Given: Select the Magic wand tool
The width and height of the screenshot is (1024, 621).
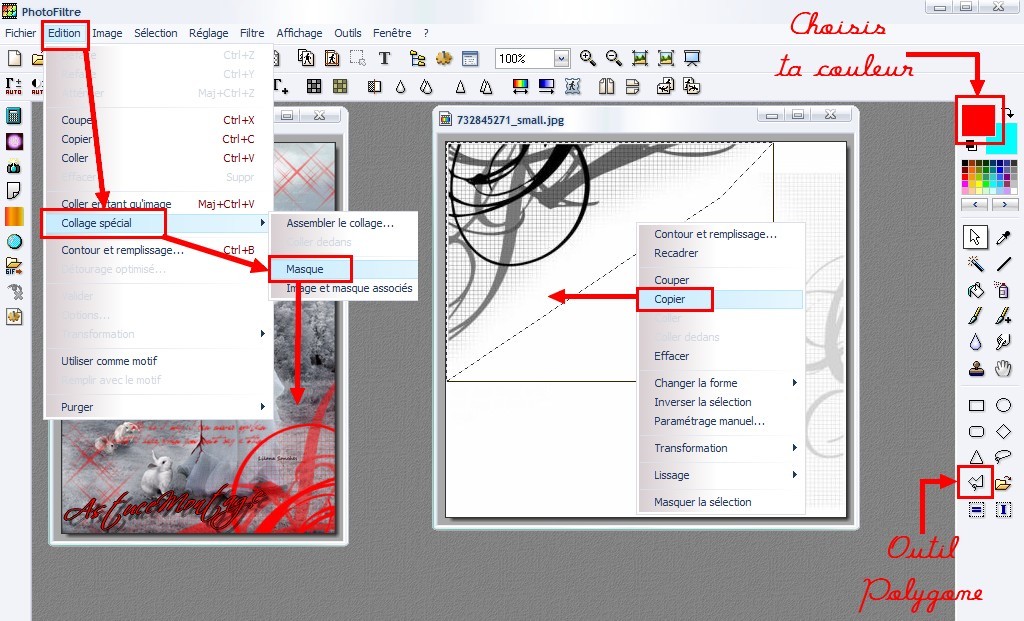Looking at the screenshot, I should tap(976, 264).
